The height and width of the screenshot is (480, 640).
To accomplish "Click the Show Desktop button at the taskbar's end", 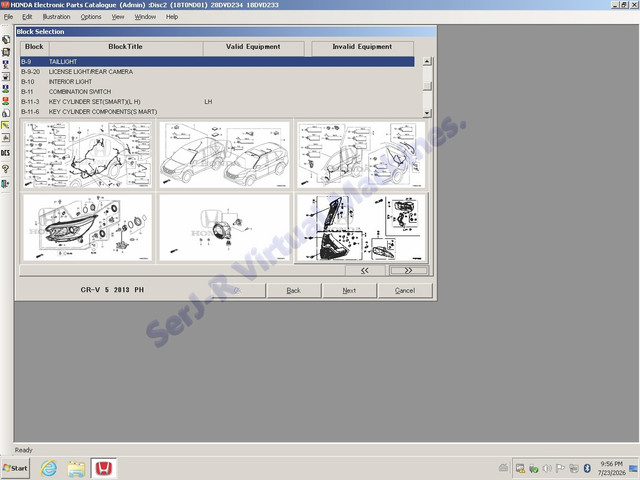I will coord(634,468).
